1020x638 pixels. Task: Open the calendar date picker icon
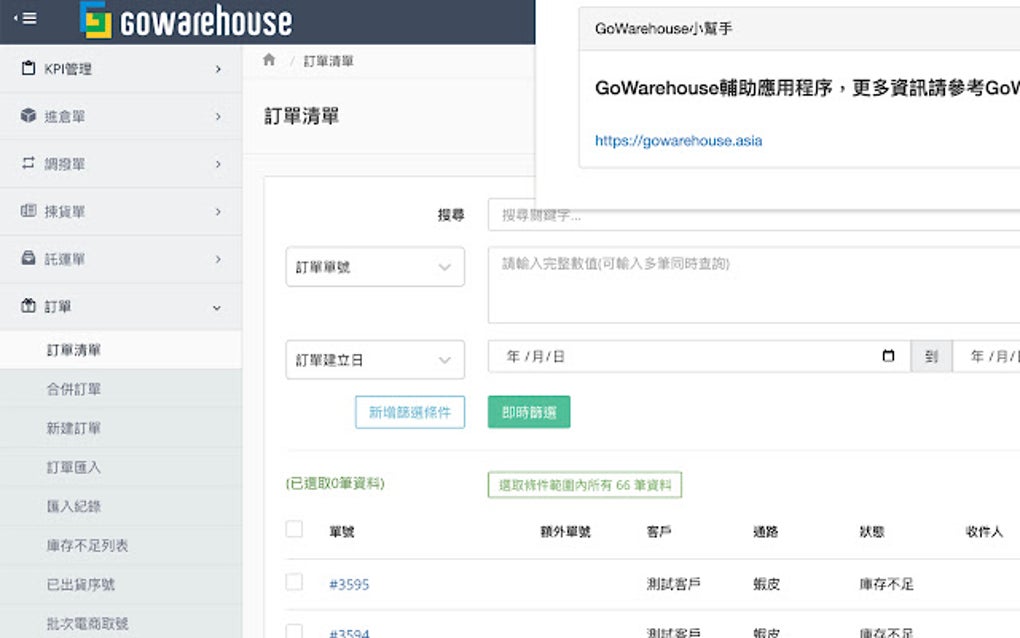coord(888,356)
